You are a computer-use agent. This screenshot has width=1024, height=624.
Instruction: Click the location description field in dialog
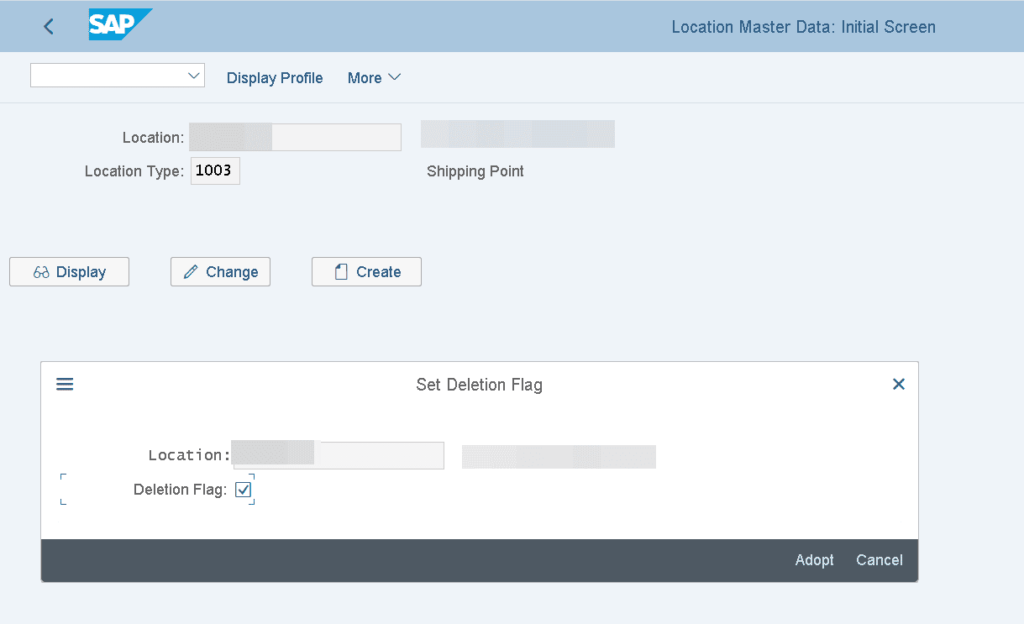point(558,457)
